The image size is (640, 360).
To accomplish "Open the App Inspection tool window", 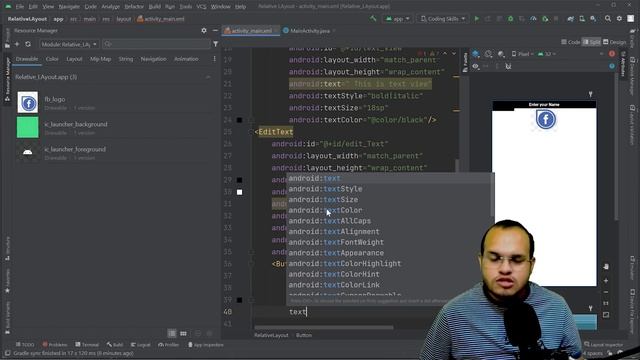I will pos(205,345).
